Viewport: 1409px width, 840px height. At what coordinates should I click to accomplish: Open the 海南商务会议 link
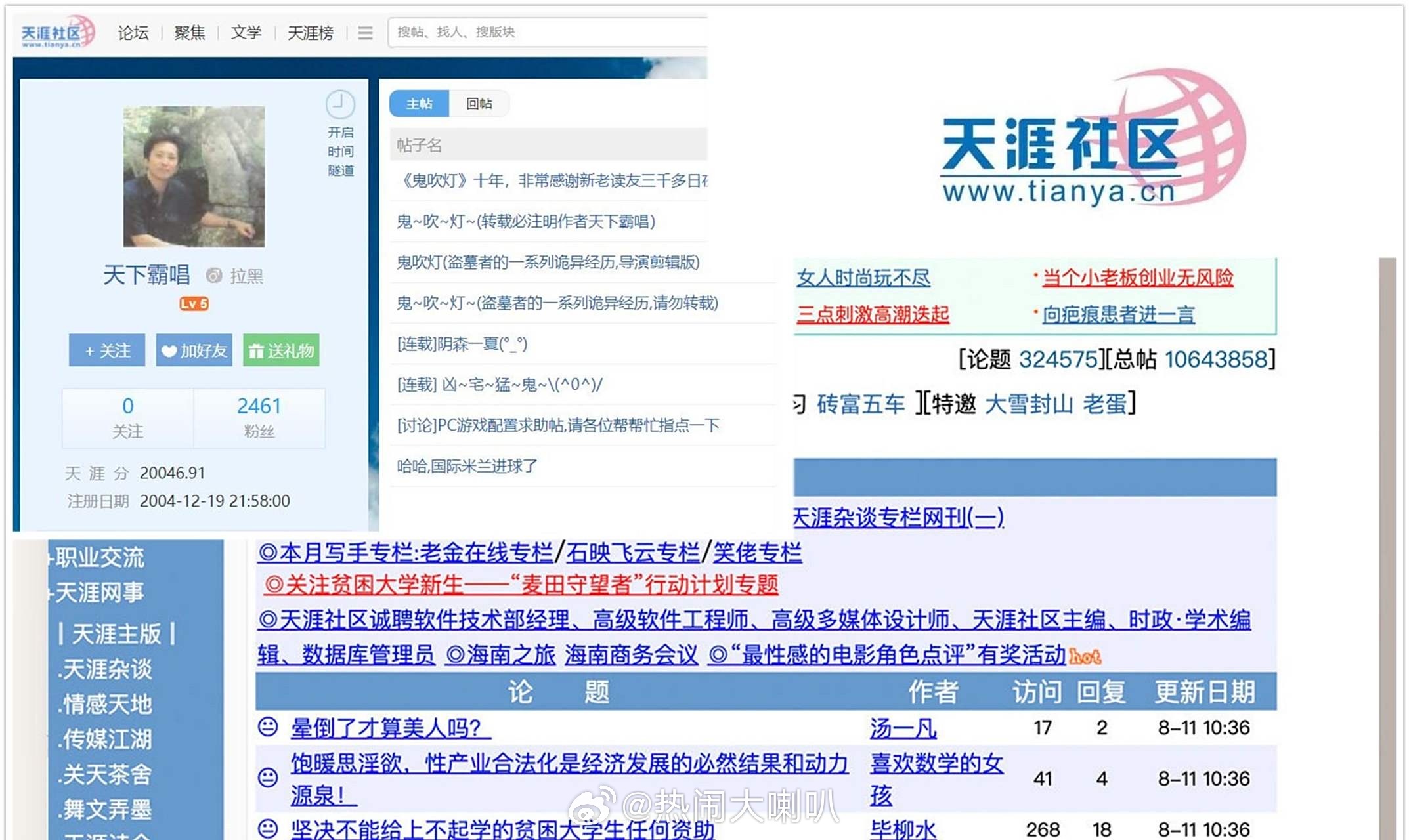coord(631,654)
